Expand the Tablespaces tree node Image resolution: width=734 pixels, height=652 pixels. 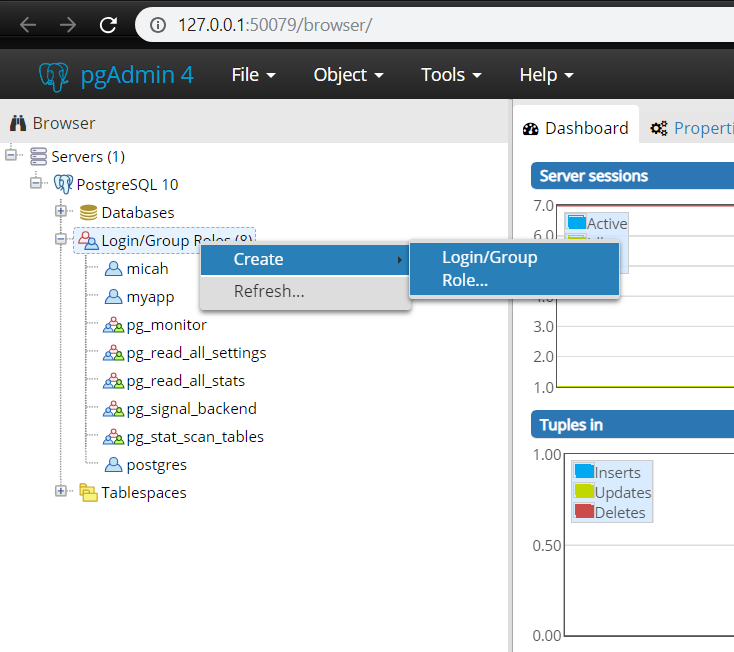(x=60, y=491)
